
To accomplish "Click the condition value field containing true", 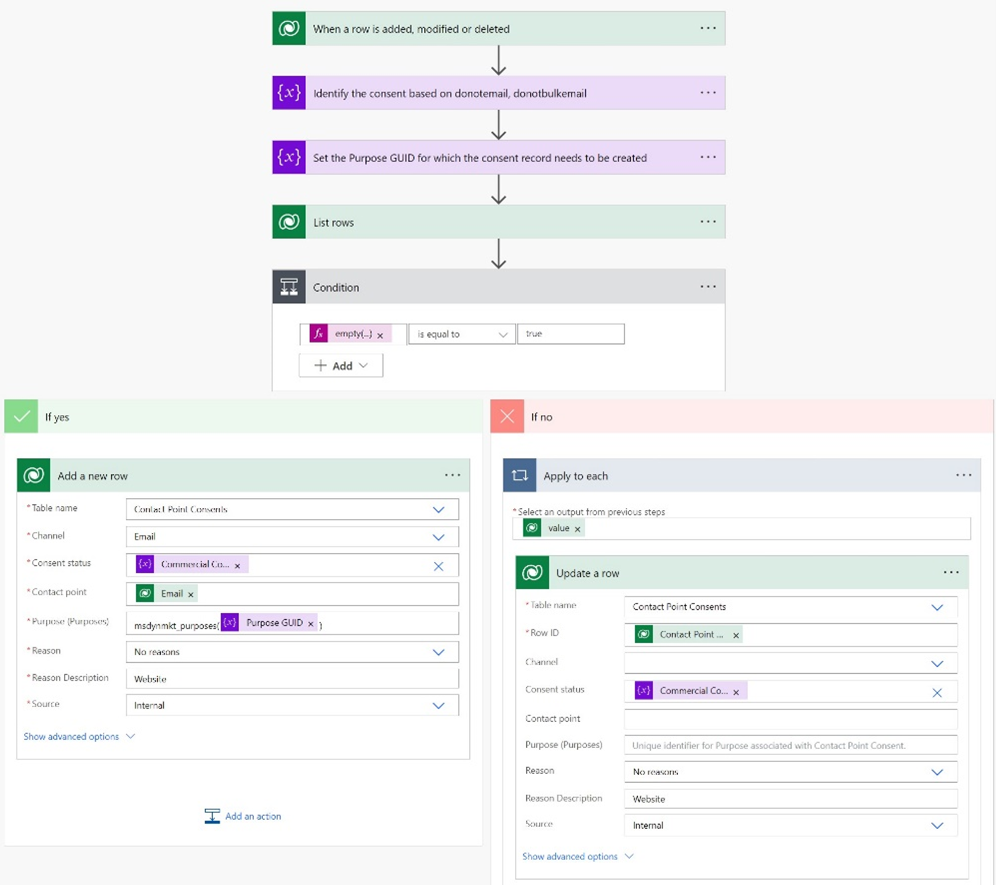I will coord(570,334).
